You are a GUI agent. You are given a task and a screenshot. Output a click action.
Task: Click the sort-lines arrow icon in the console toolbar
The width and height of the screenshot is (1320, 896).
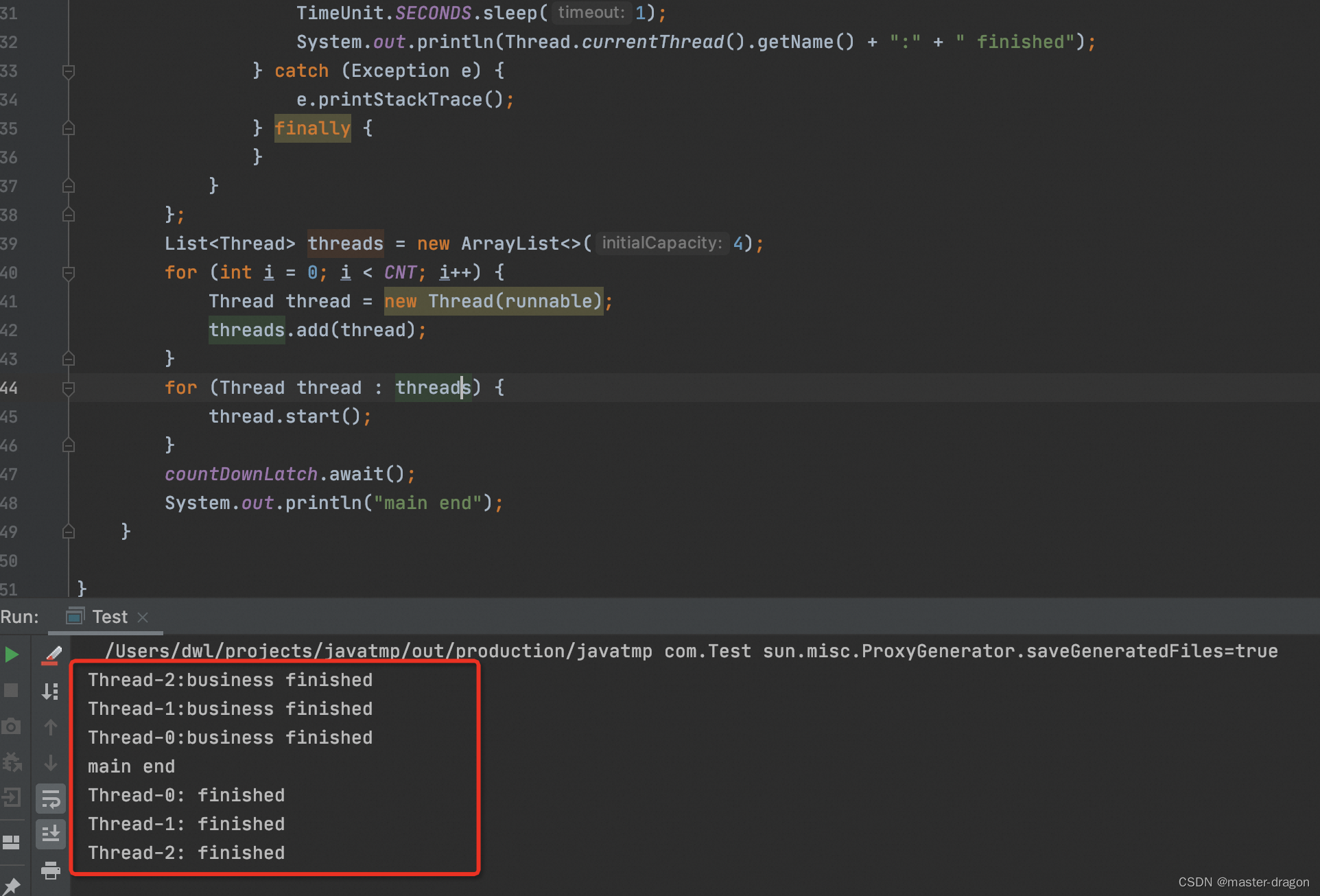pos(51,690)
